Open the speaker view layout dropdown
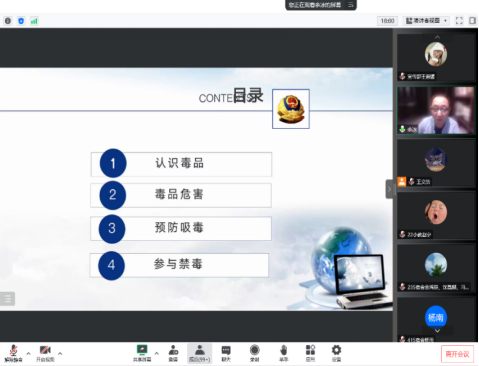This screenshot has width=479, height=366. (x=426, y=21)
